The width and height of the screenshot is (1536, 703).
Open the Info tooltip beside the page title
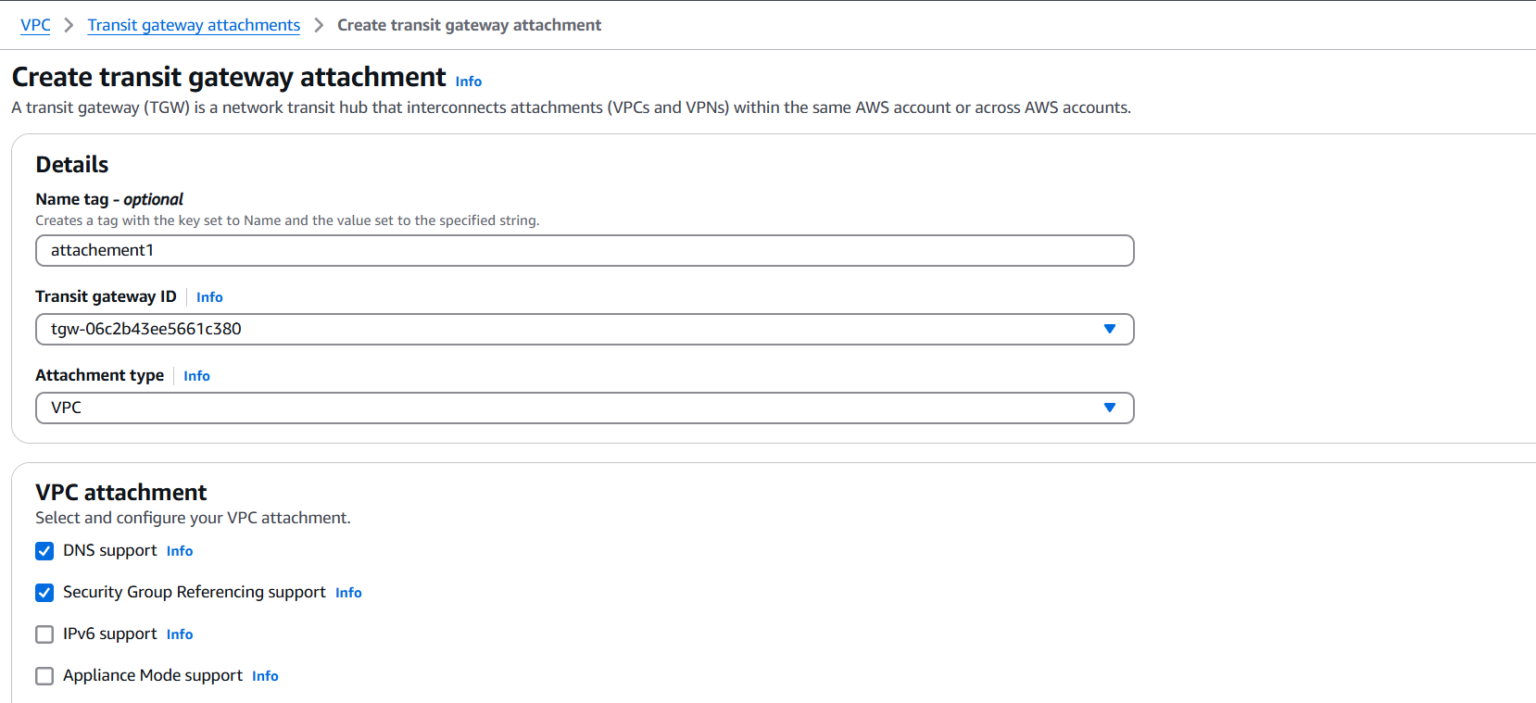(468, 81)
